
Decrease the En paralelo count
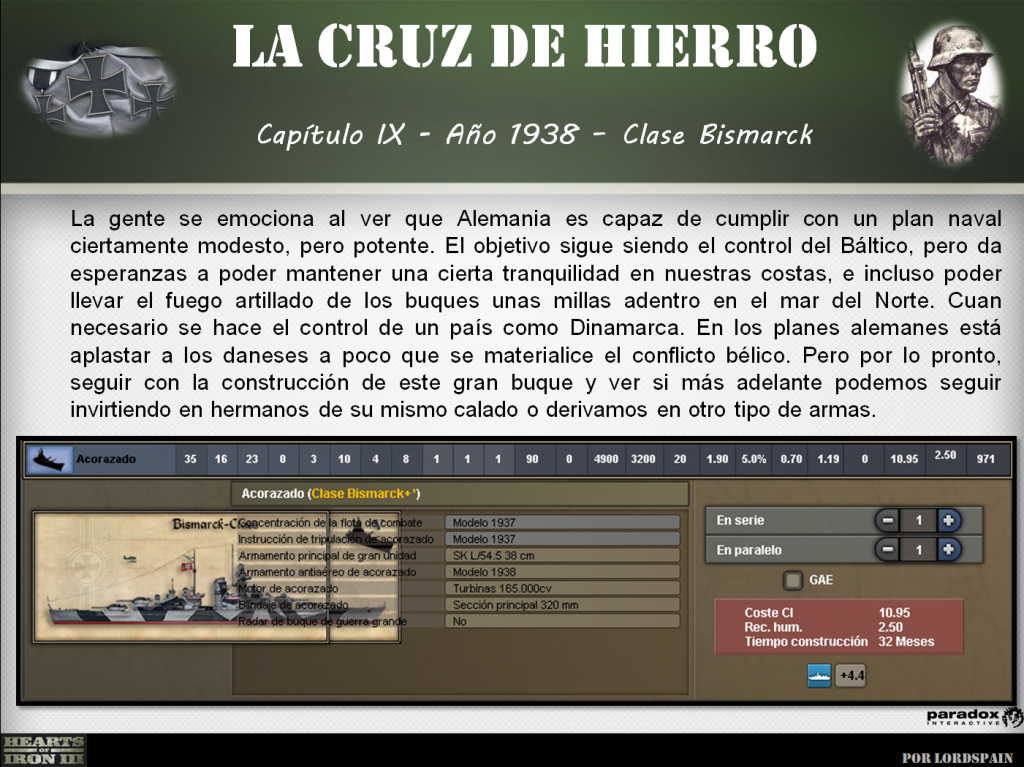[x=888, y=549]
